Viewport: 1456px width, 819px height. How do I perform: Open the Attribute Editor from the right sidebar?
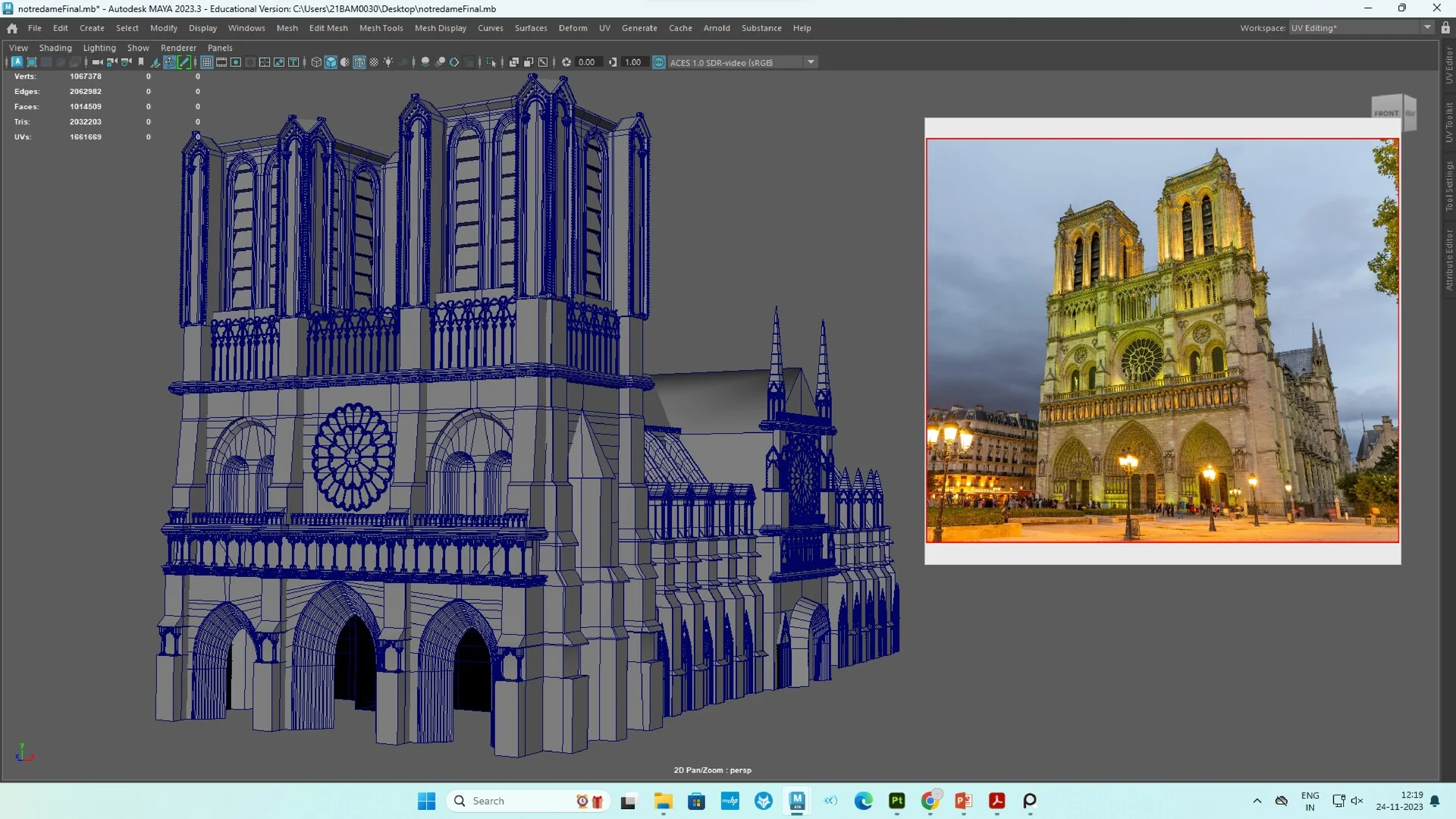[1447, 250]
